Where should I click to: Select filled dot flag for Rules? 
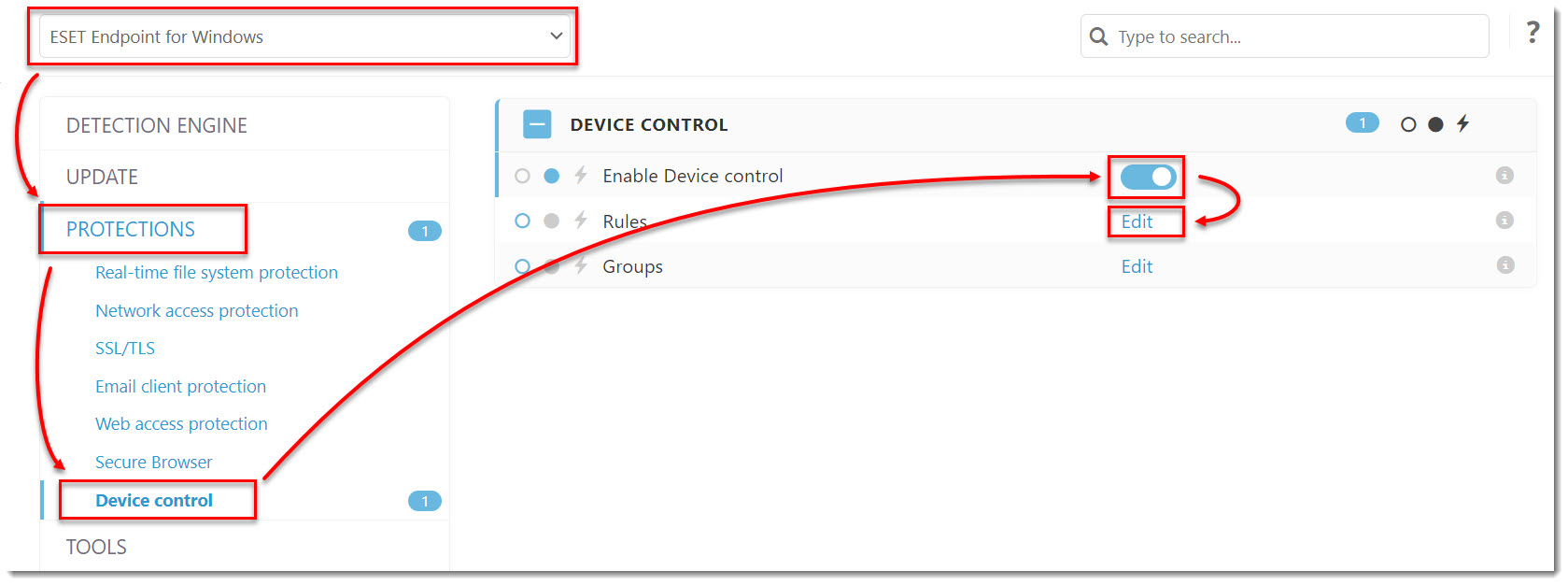(x=551, y=221)
